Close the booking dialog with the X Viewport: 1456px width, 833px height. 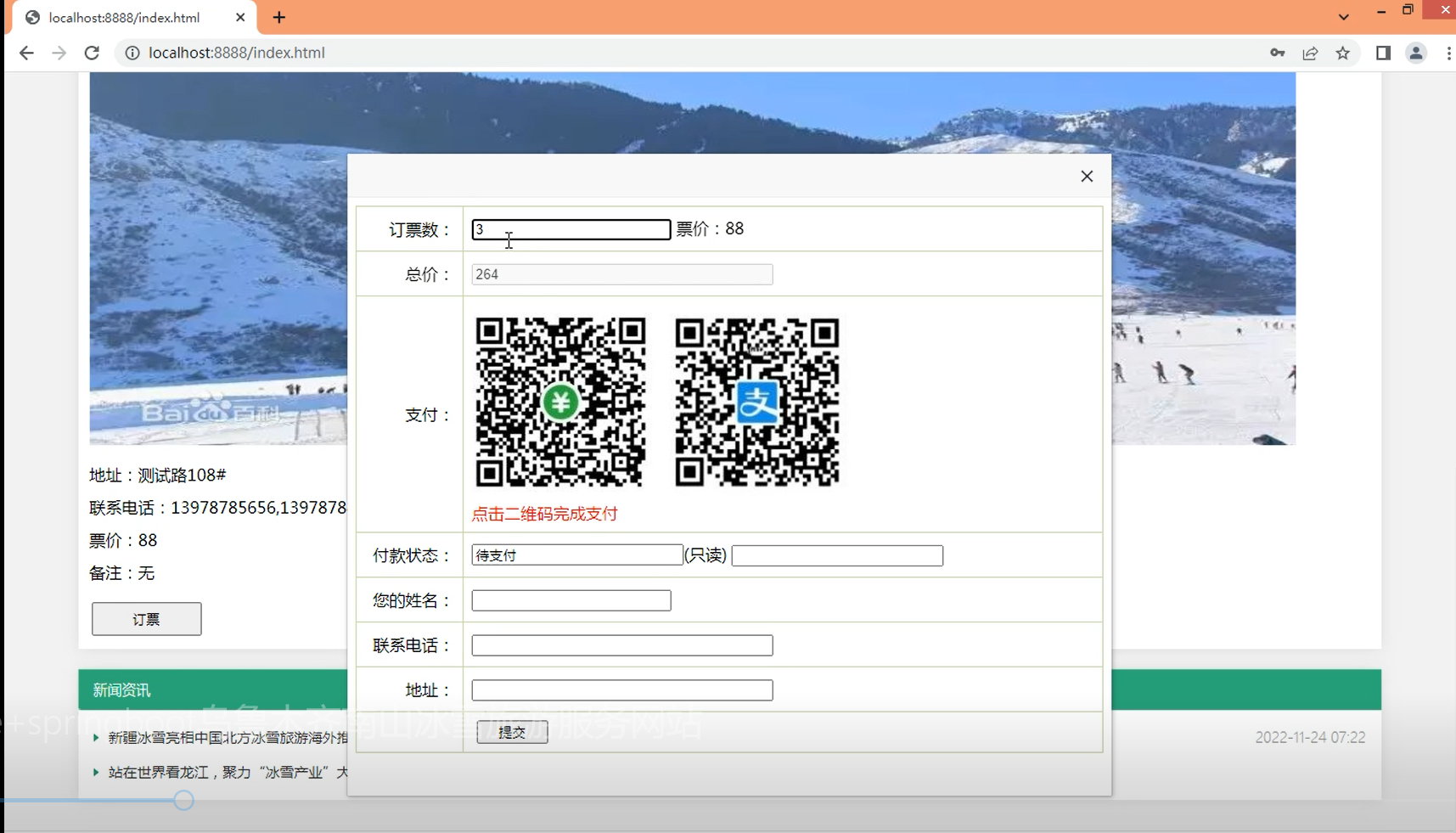pos(1087,177)
